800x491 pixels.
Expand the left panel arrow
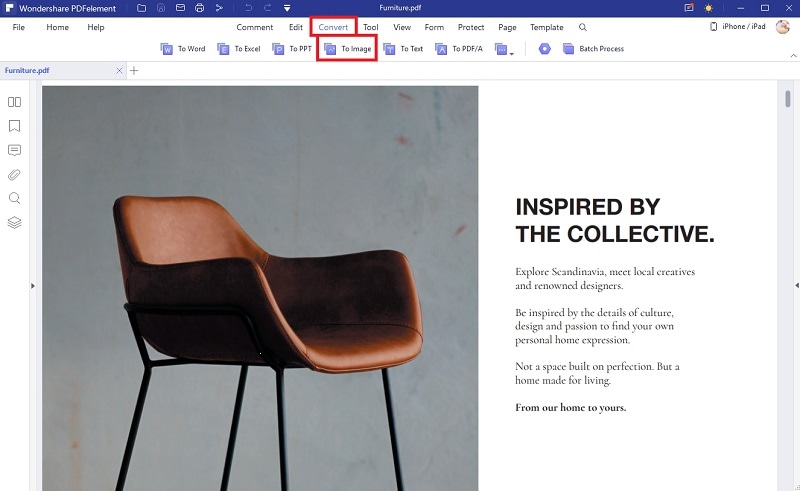point(33,286)
